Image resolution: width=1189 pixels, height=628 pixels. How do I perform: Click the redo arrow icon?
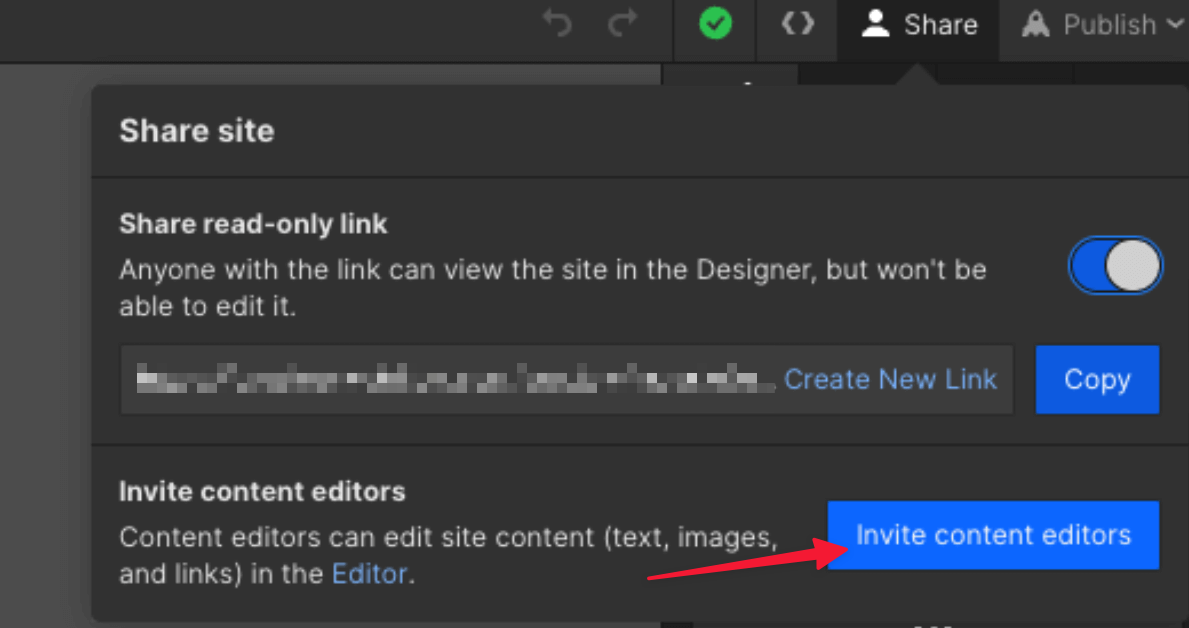pyautogui.click(x=622, y=24)
